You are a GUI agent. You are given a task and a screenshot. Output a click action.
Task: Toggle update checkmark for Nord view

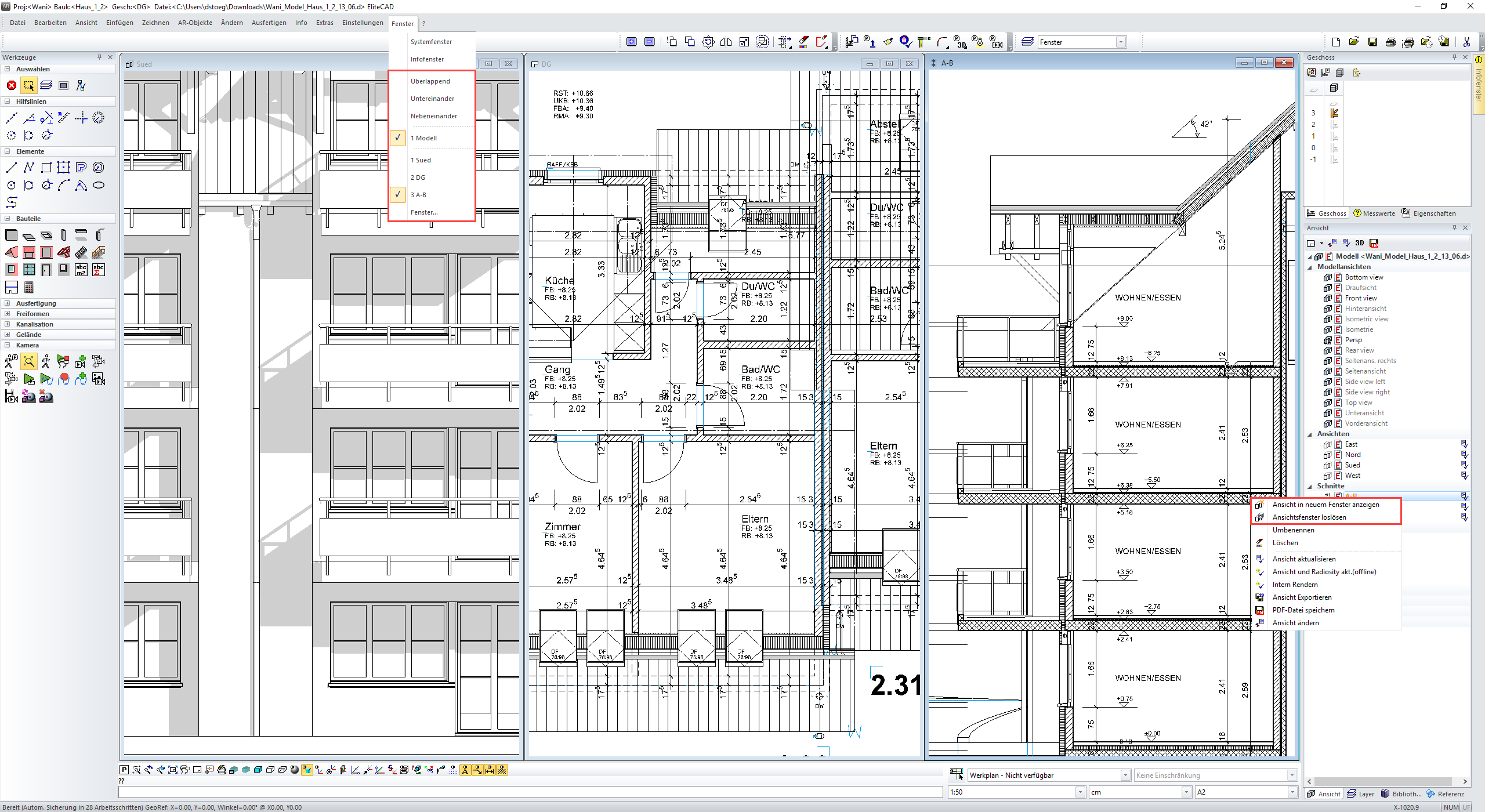pyautogui.click(x=1464, y=455)
